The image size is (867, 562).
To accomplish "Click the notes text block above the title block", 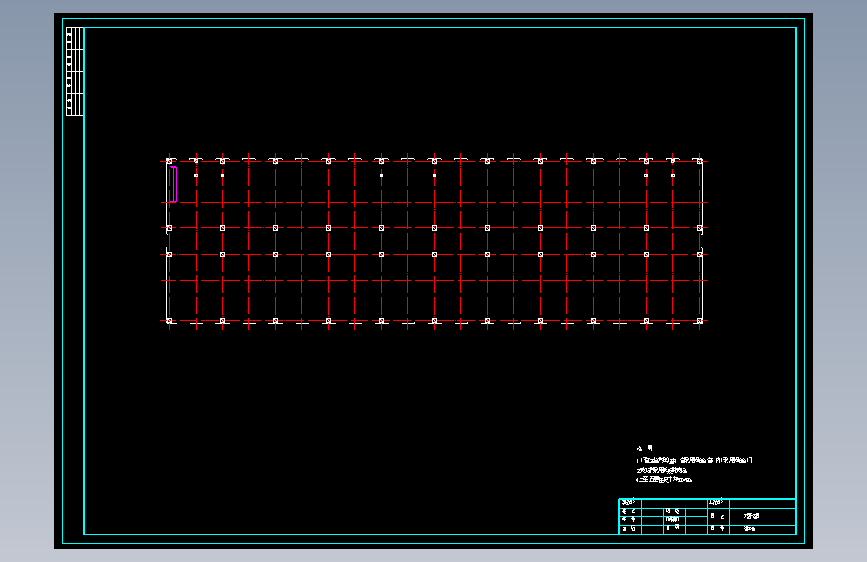I will 694,464.
